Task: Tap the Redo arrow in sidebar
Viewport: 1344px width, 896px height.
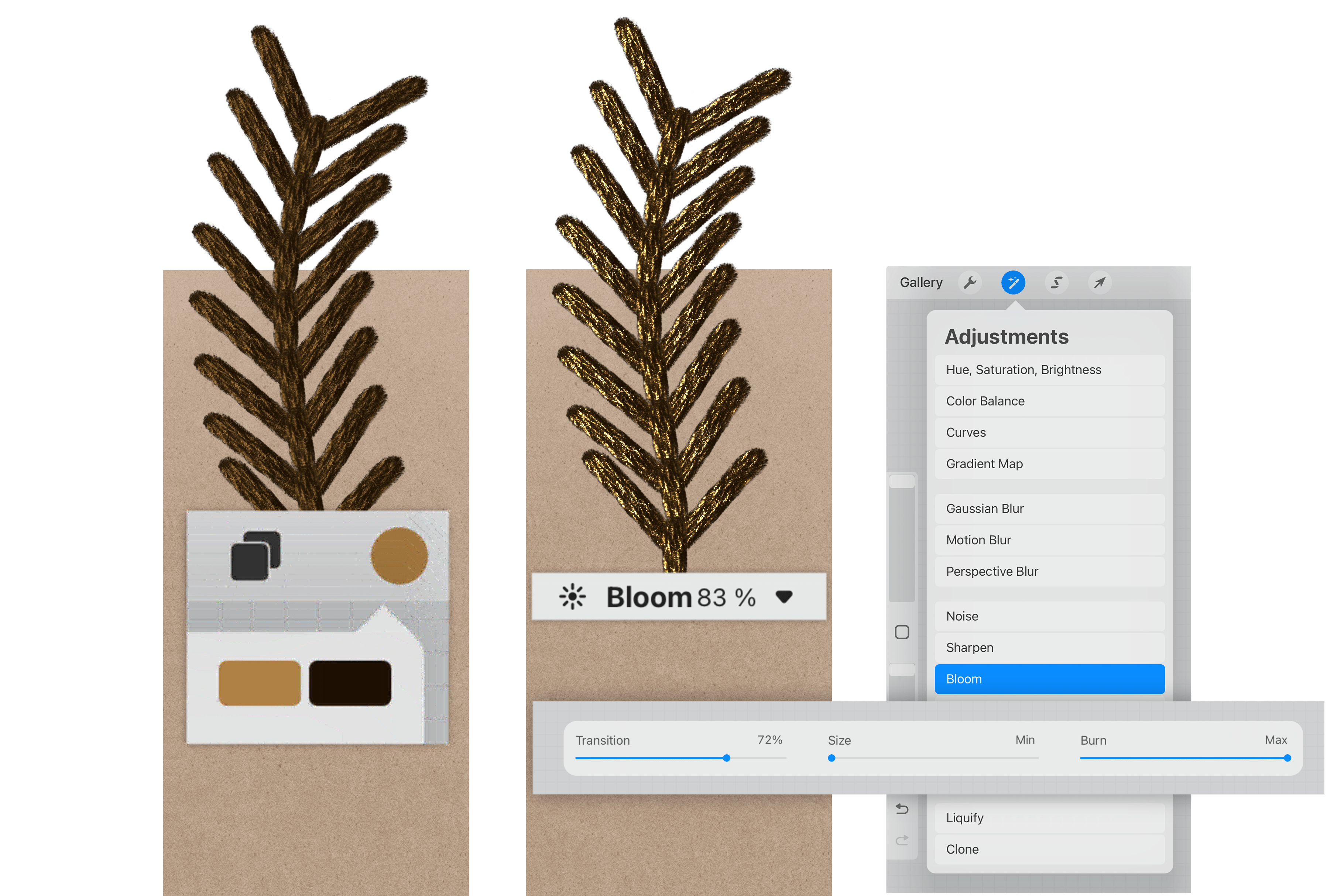Action: (x=902, y=840)
